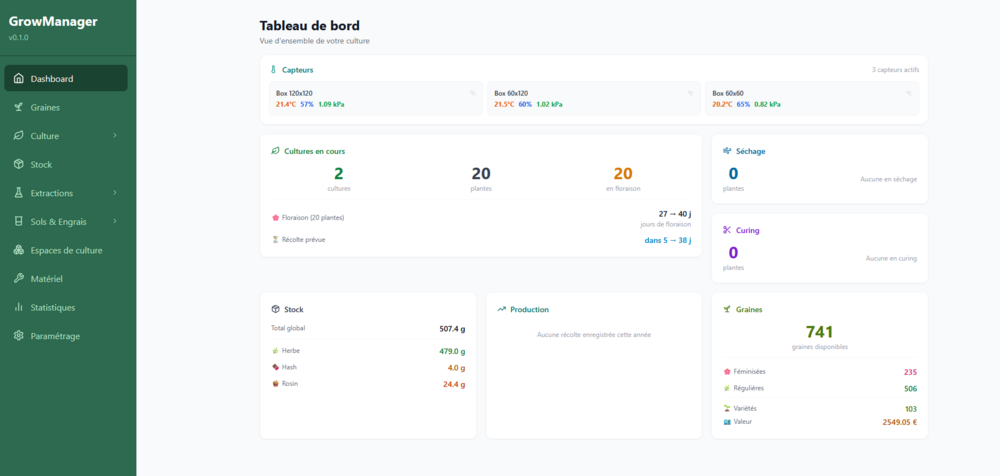Click the Sols & Engrais beaker icon
1000x476 pixels.
[x=18, y=221]
